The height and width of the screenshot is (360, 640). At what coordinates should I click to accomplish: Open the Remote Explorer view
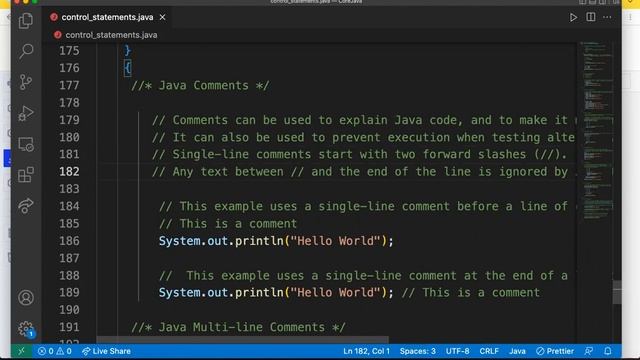click(x=26, y=144)
